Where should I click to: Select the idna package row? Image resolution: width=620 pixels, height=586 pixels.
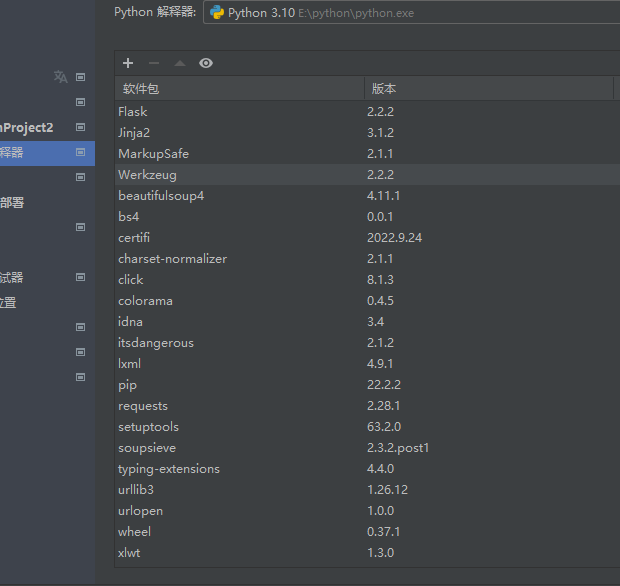pos(367,321)
